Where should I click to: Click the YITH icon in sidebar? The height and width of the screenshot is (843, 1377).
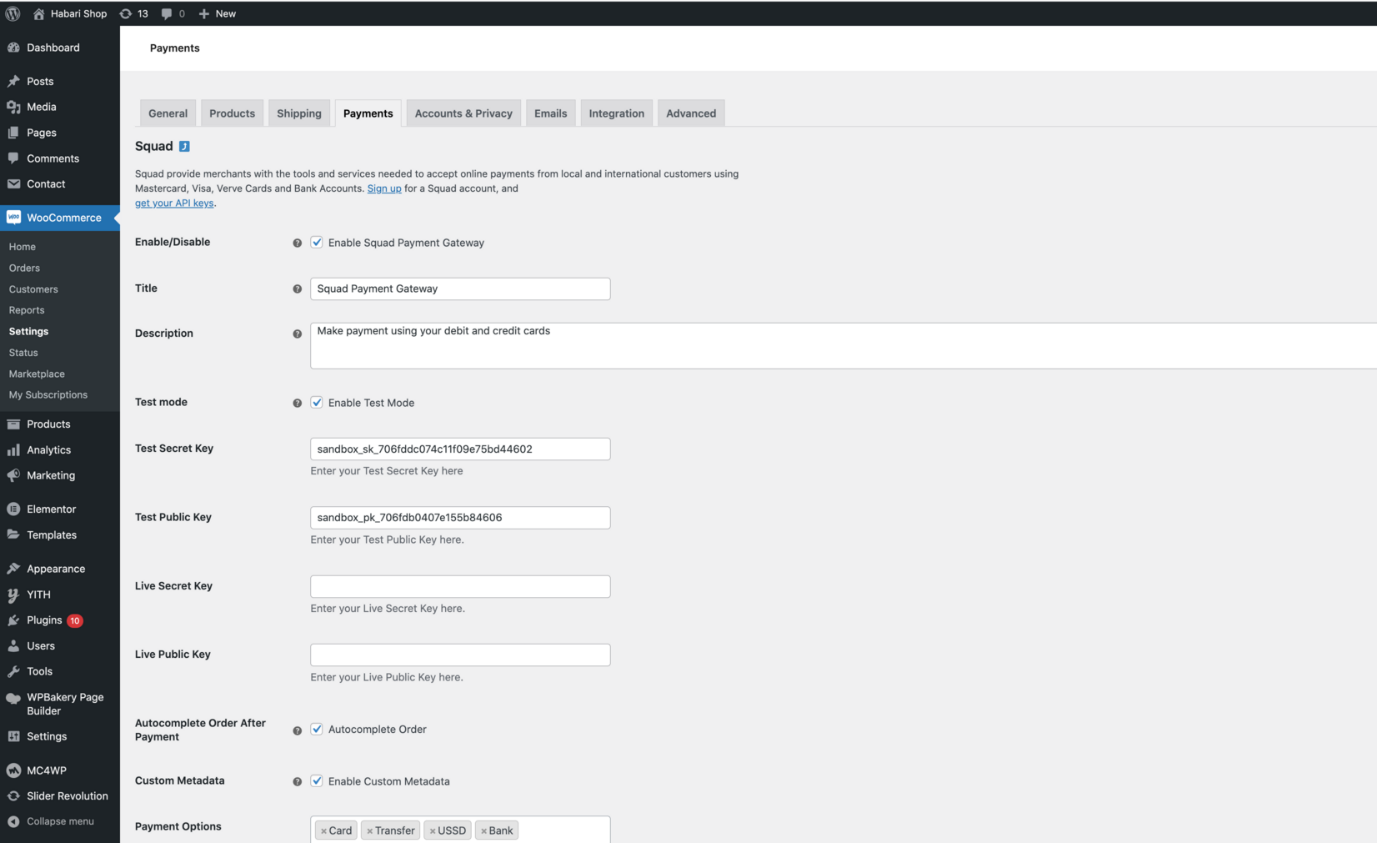coord(13,595)
